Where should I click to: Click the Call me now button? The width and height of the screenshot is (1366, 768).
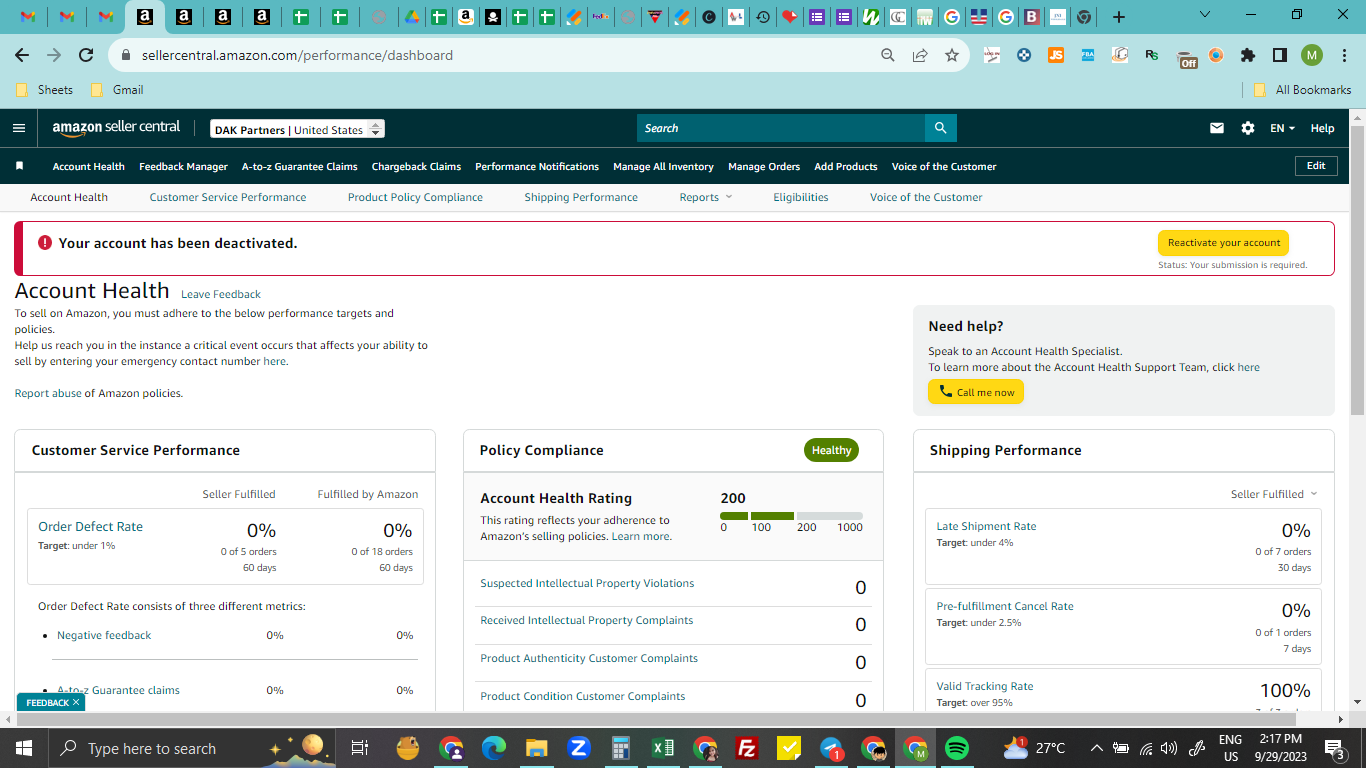pos(976,392)
